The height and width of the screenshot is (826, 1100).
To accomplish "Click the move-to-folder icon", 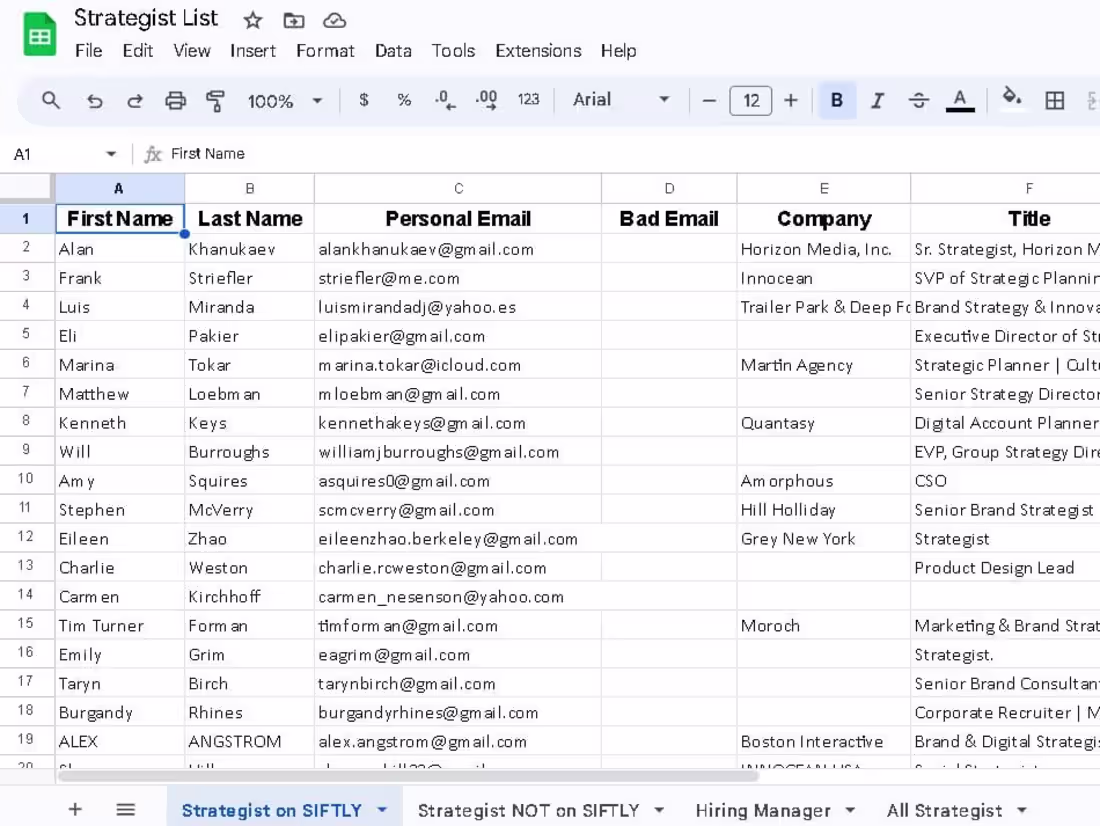I will 293,20.
